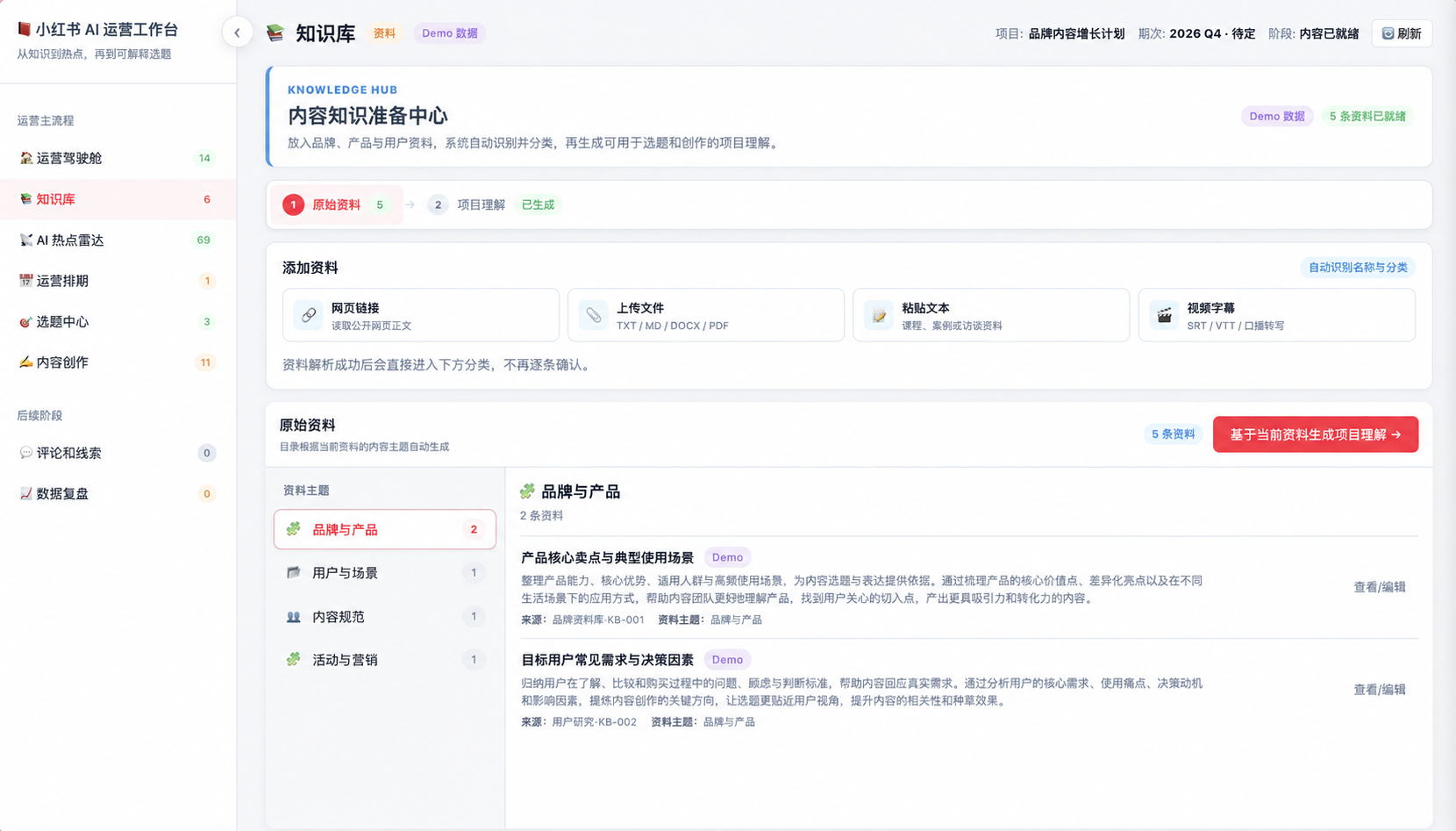The width and height of the screenshot is (1456, 831).
Task: Choose 上传文件 to add documents
Action: 706,315
